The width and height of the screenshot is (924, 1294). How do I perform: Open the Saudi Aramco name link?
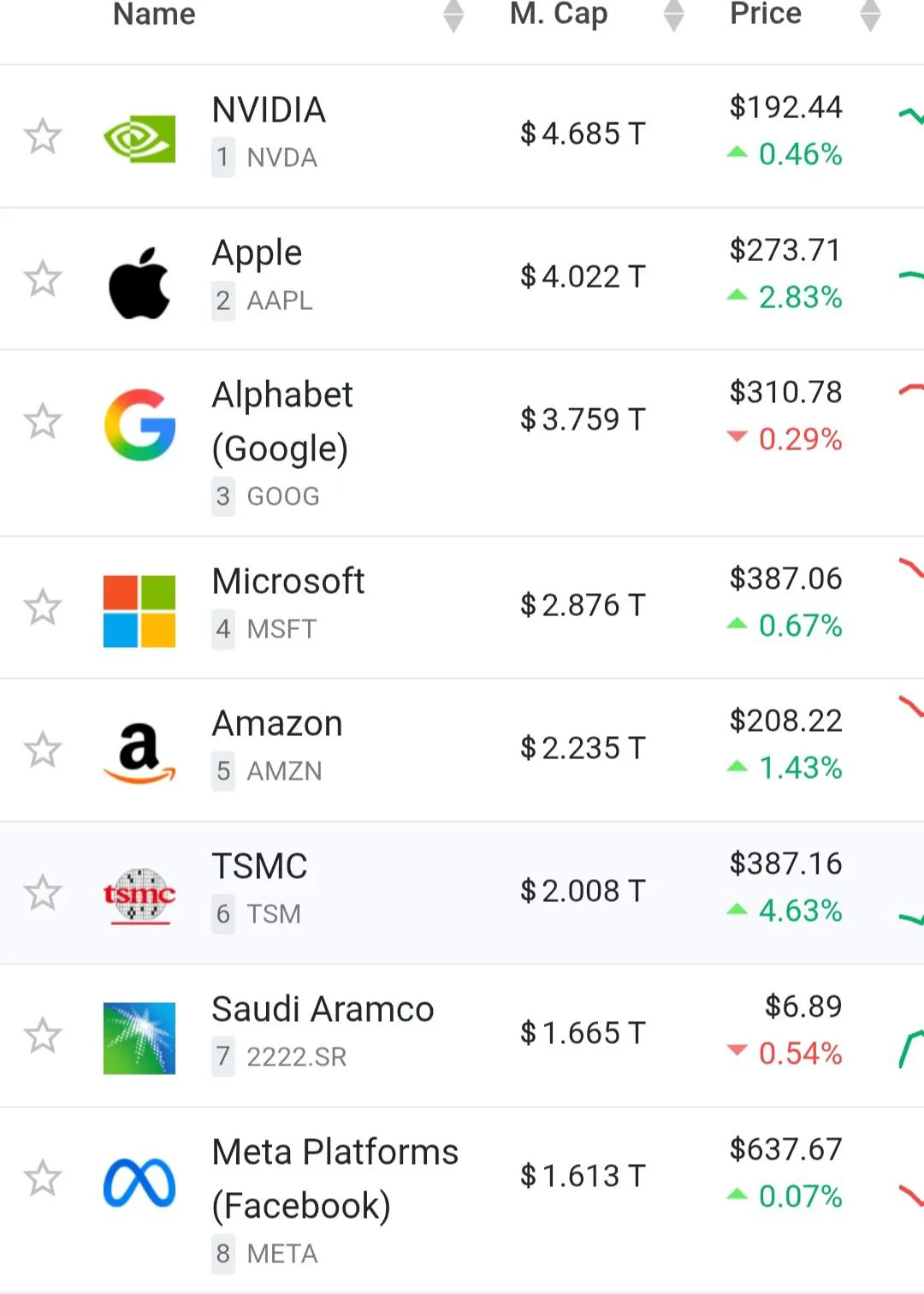(x=323, y=1010)
